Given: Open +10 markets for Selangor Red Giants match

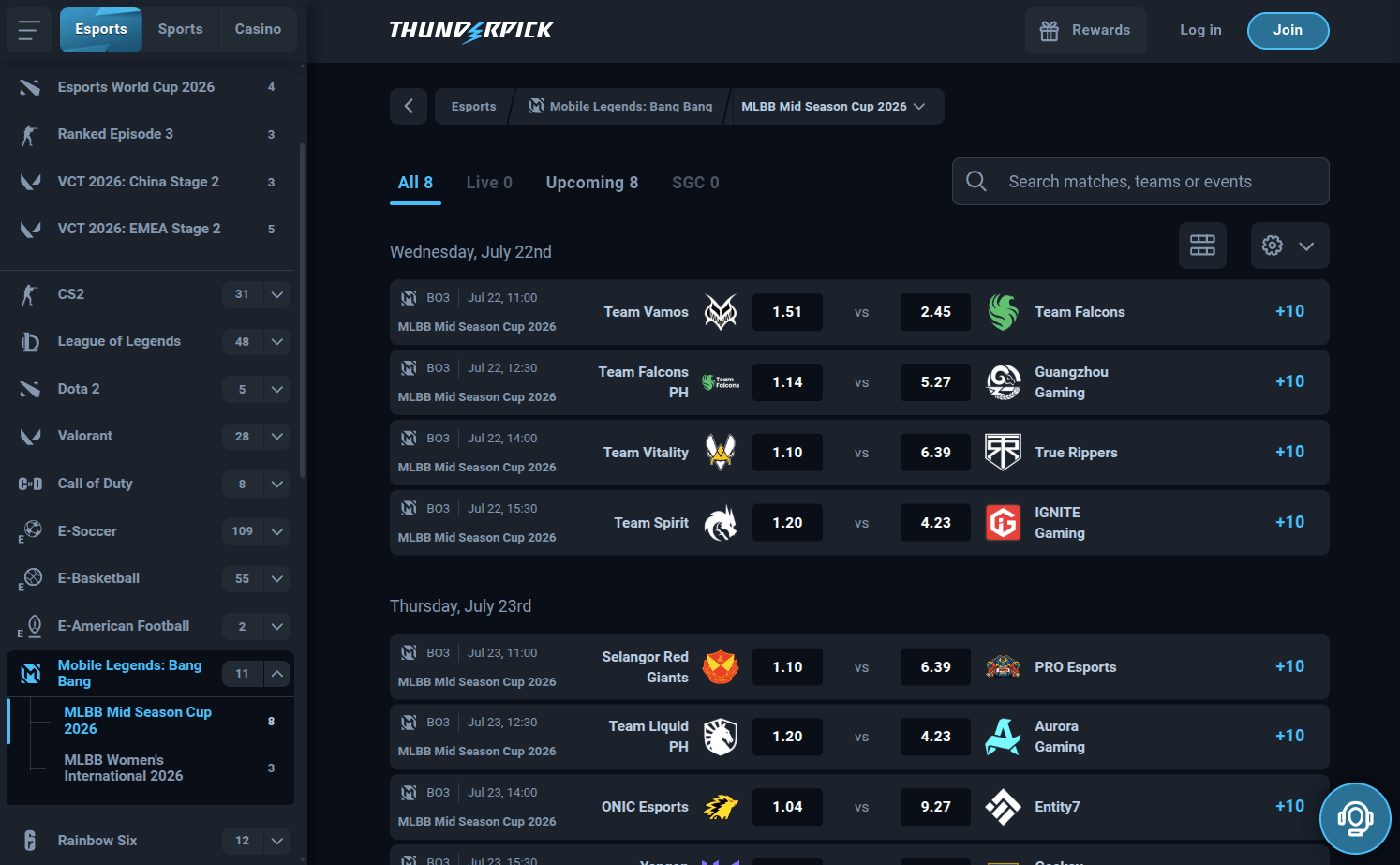Looking at the screenshot, I should pos(1289,666).
